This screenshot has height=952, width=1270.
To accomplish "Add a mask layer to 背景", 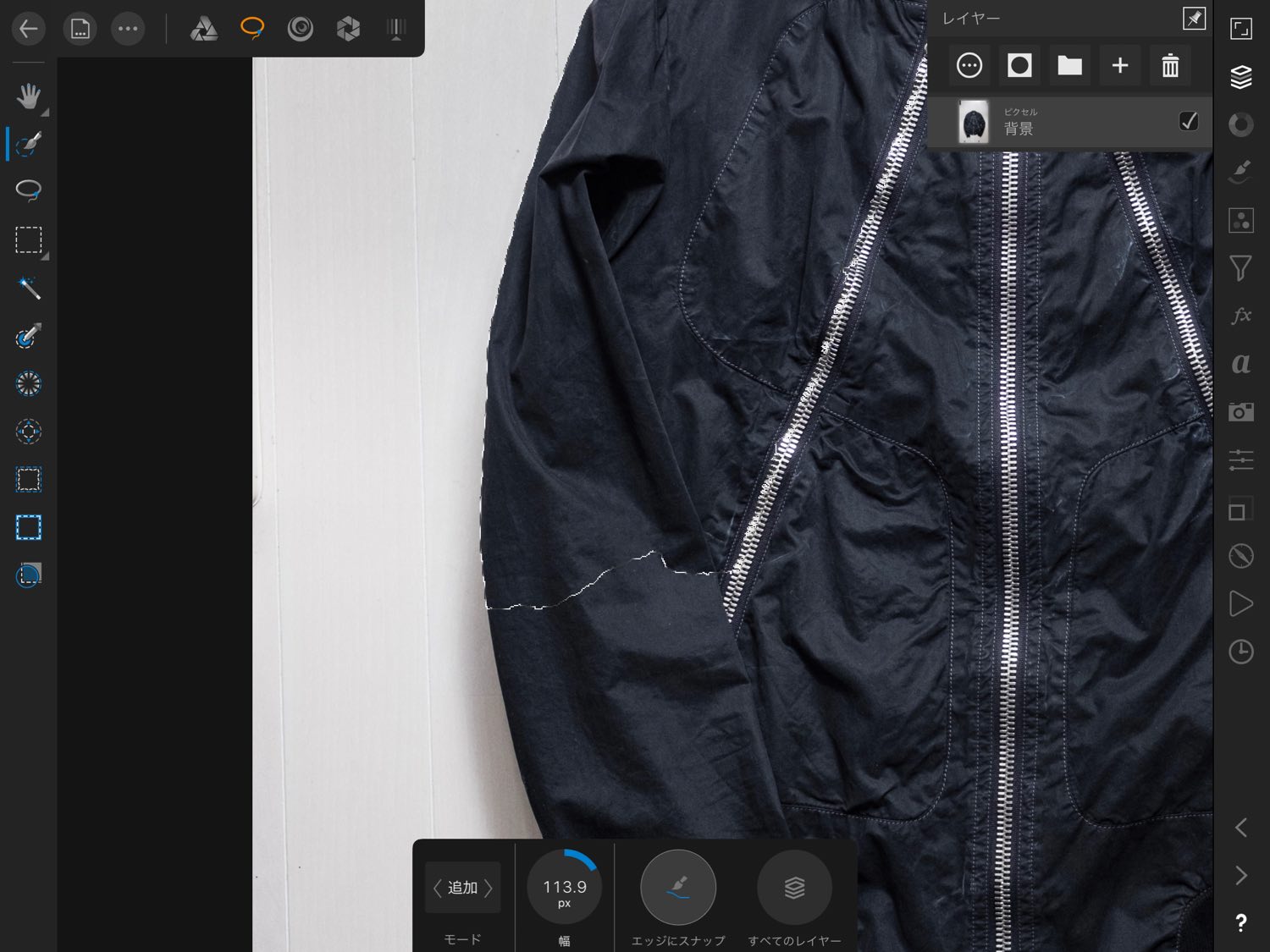I will pos(1019,66).
